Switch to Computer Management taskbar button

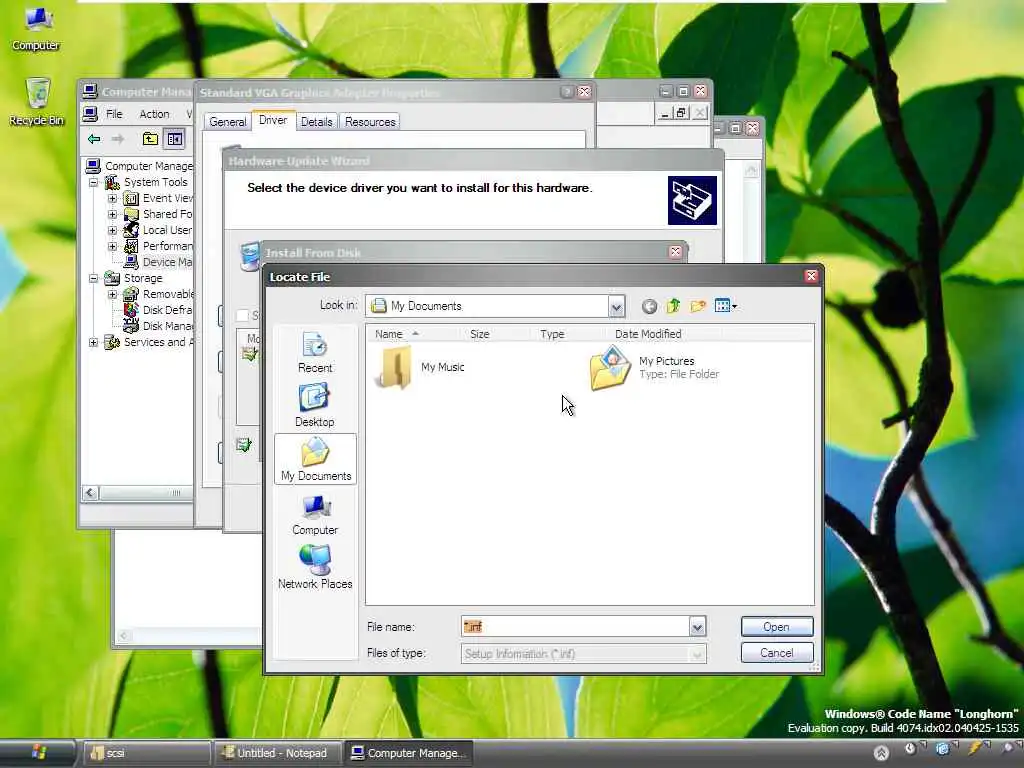[x=408, y=753]
